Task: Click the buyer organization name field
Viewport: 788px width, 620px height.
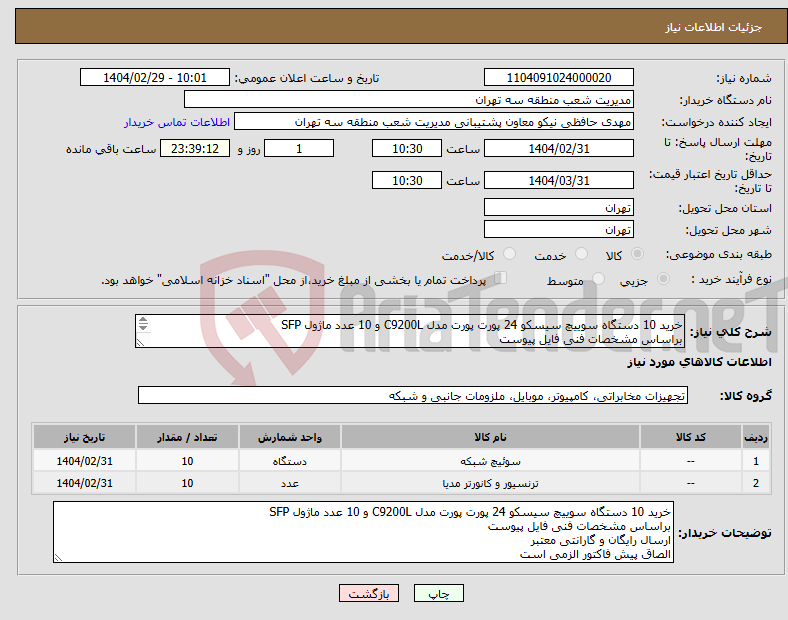Action: coord(409,99)
